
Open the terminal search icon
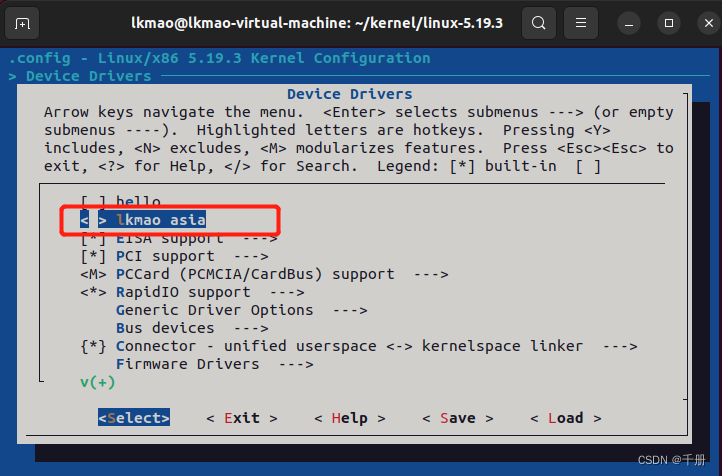click(538, 23)
